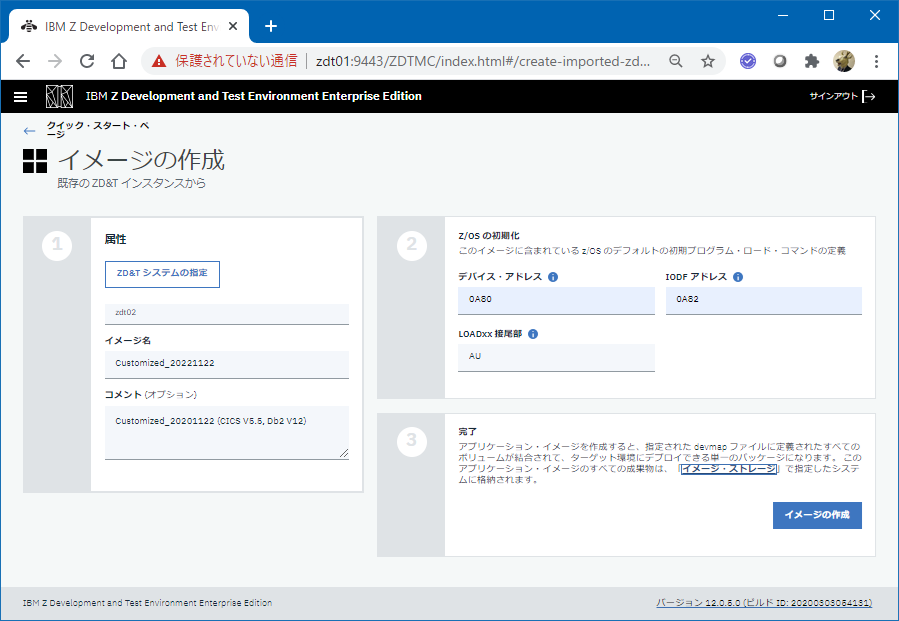Open the grey circle extension icon
The height and width of the screenshot is (621, 899).
tap(780, 61)
